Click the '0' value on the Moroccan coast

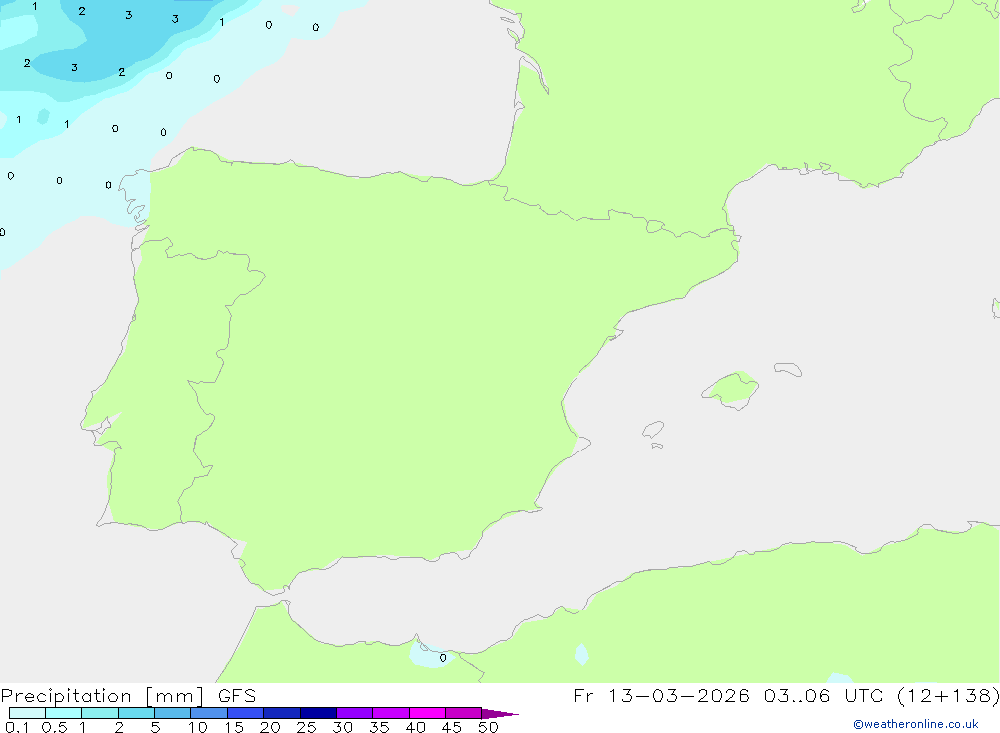point(443,658)
